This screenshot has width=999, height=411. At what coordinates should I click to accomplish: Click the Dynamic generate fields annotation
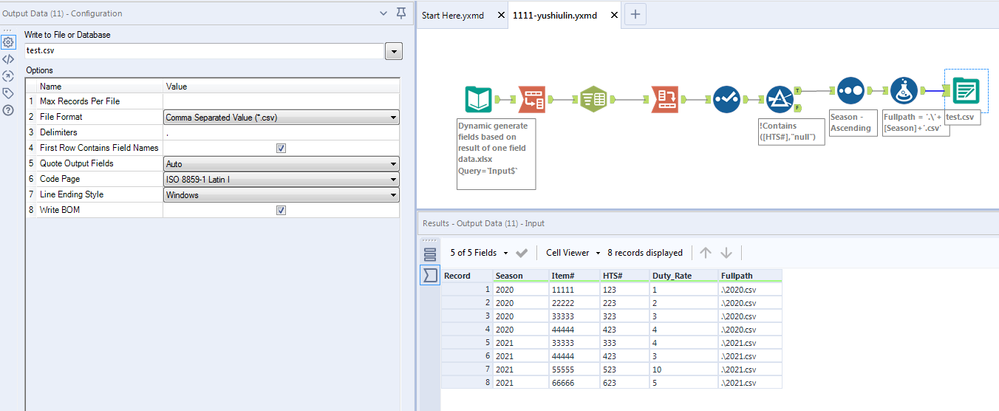[496, 154]
